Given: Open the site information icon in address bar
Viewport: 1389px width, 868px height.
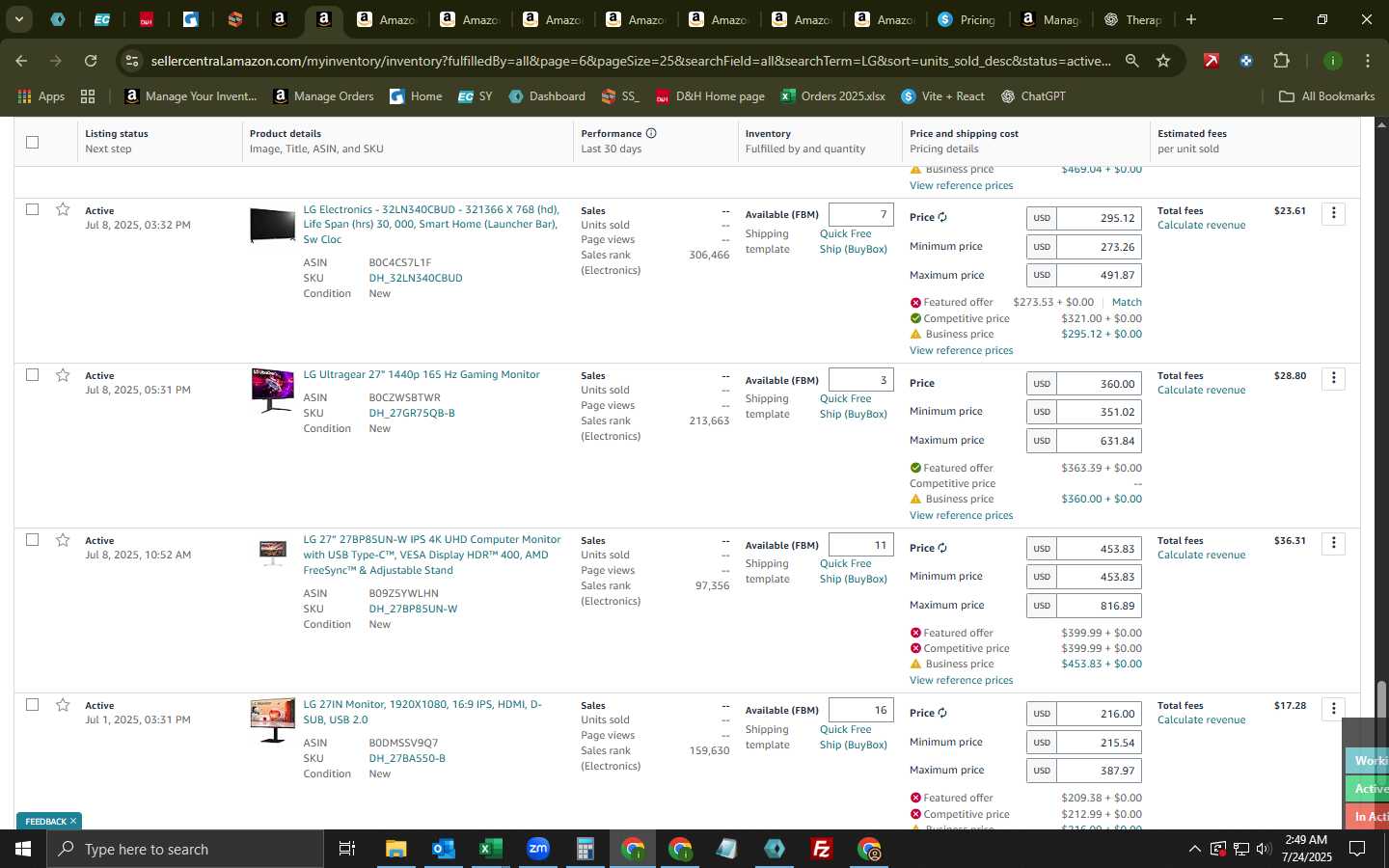Looking at the screenshot, I should tap(132, 61).
